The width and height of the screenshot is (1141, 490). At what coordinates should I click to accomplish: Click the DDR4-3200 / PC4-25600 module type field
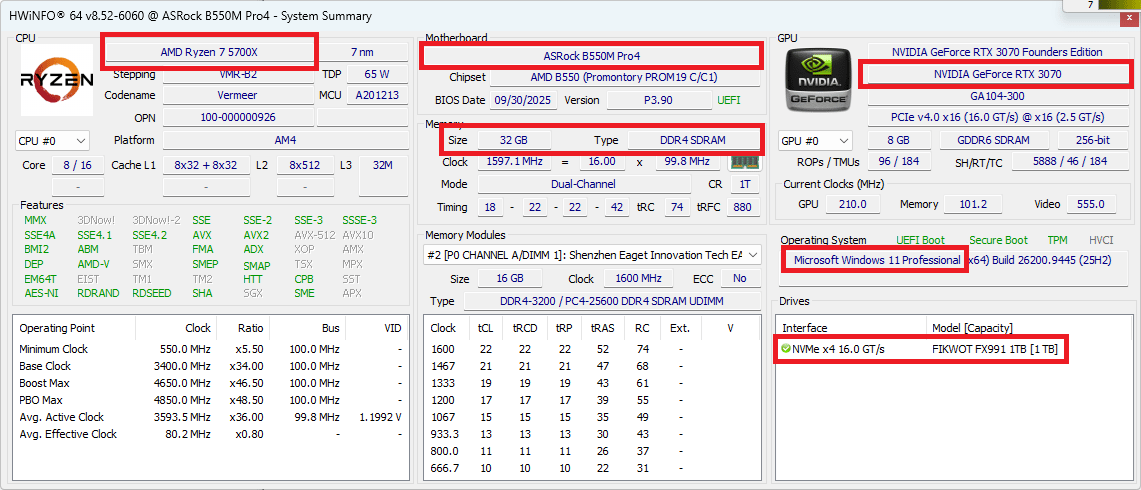point(611,301)
